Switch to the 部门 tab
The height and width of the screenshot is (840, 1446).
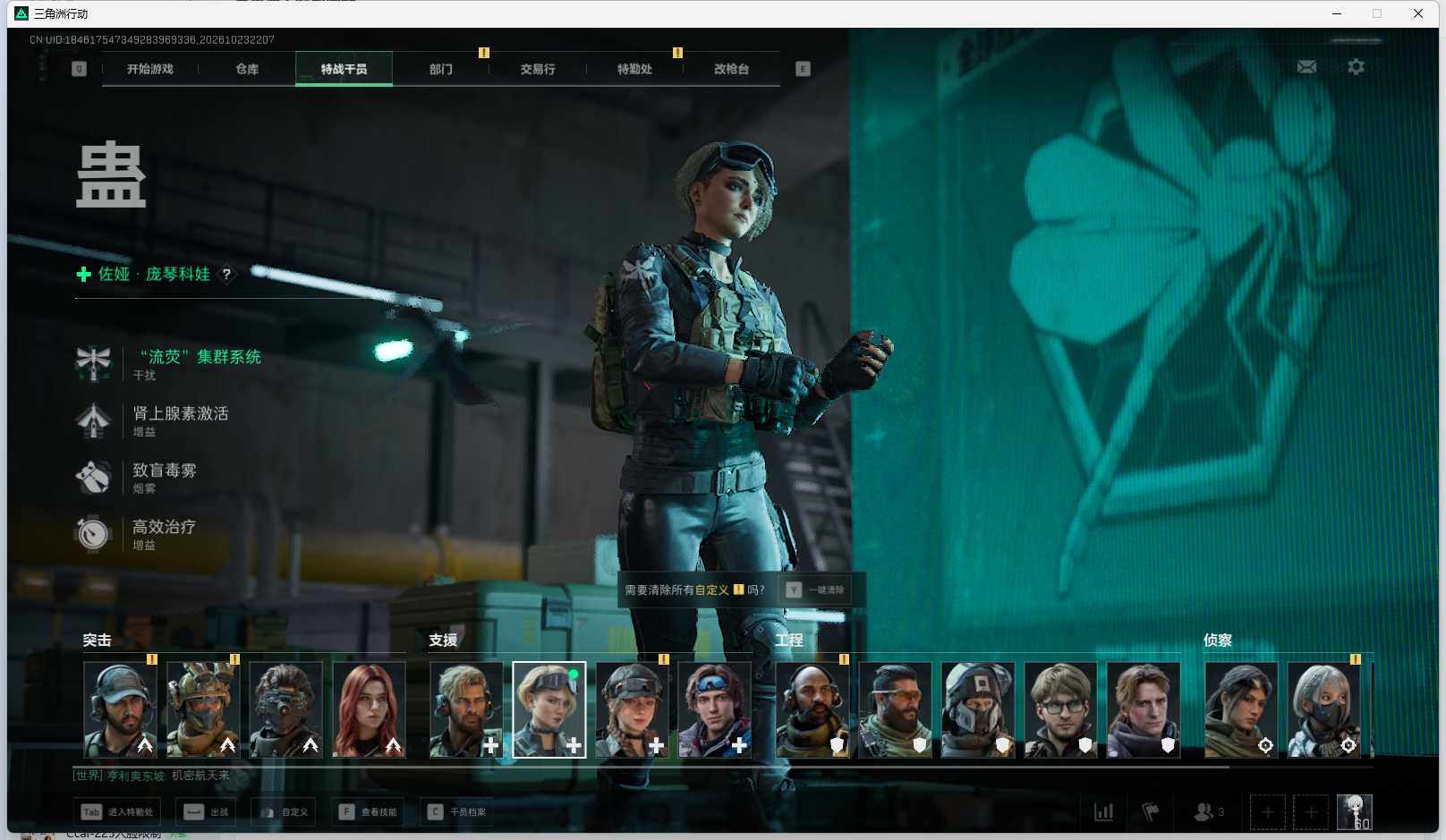pyautogui.click(x=441, y=69)
